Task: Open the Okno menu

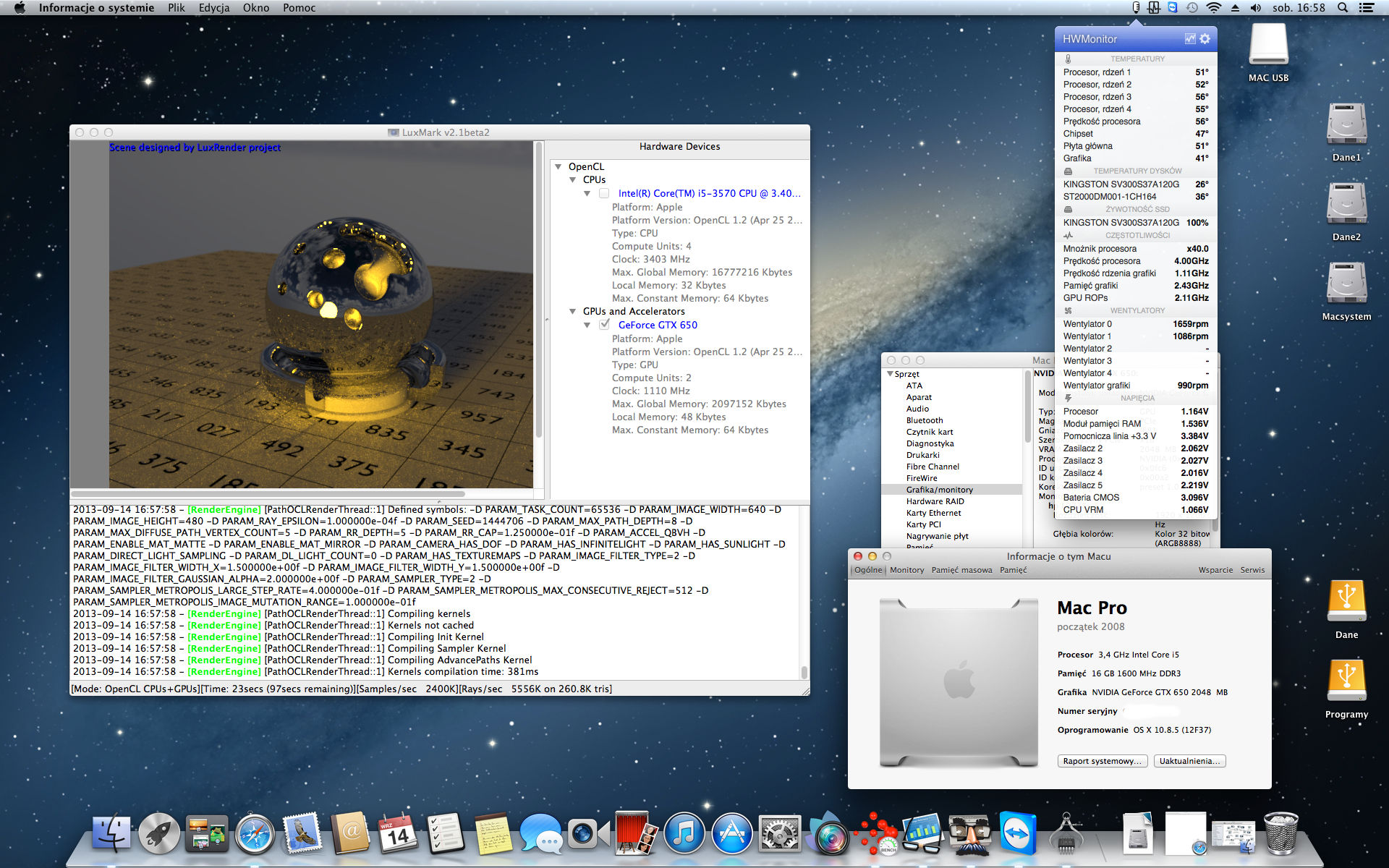Action: point(256,8)
